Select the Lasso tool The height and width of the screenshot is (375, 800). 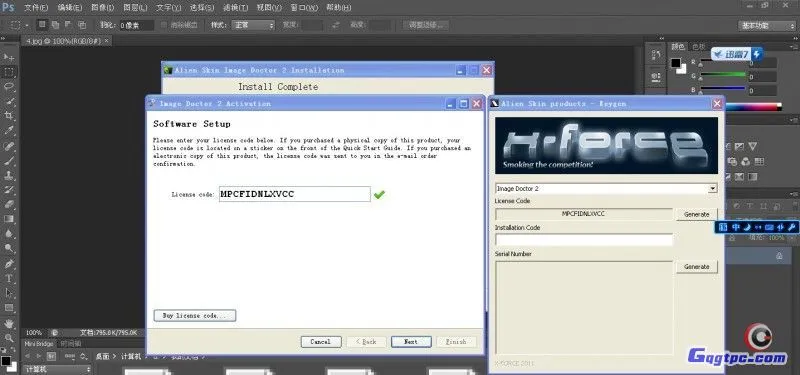point(9,87)
